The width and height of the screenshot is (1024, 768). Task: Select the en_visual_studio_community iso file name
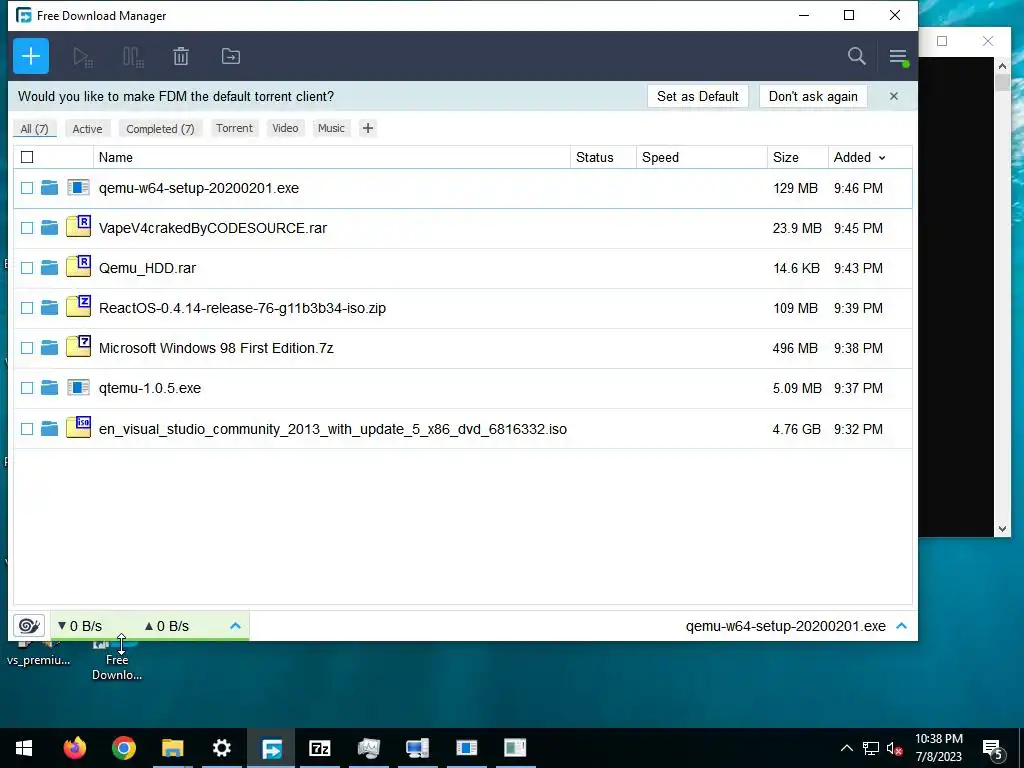pyautogui.click(x=332, y=429)
